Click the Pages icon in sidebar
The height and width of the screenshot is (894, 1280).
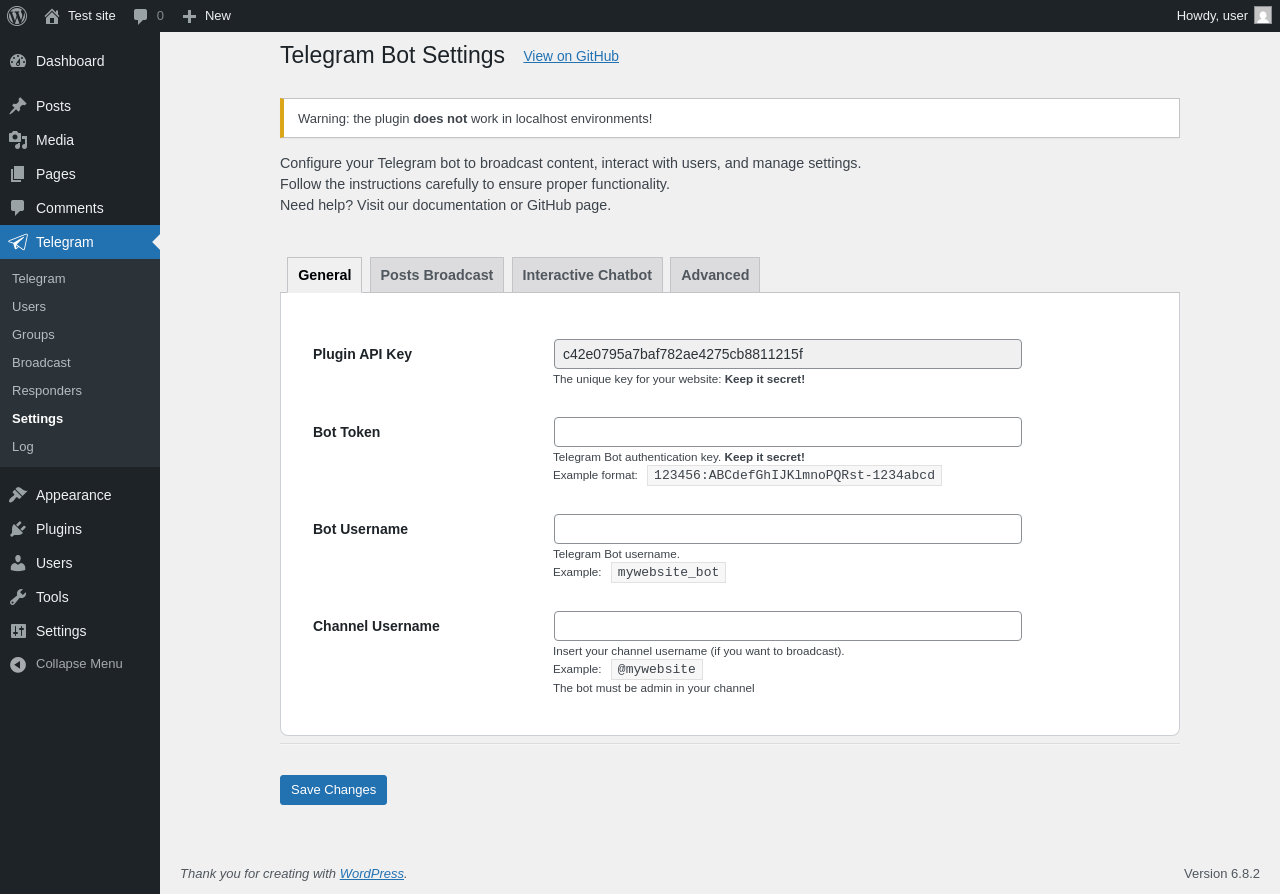[x=18, y=174]
